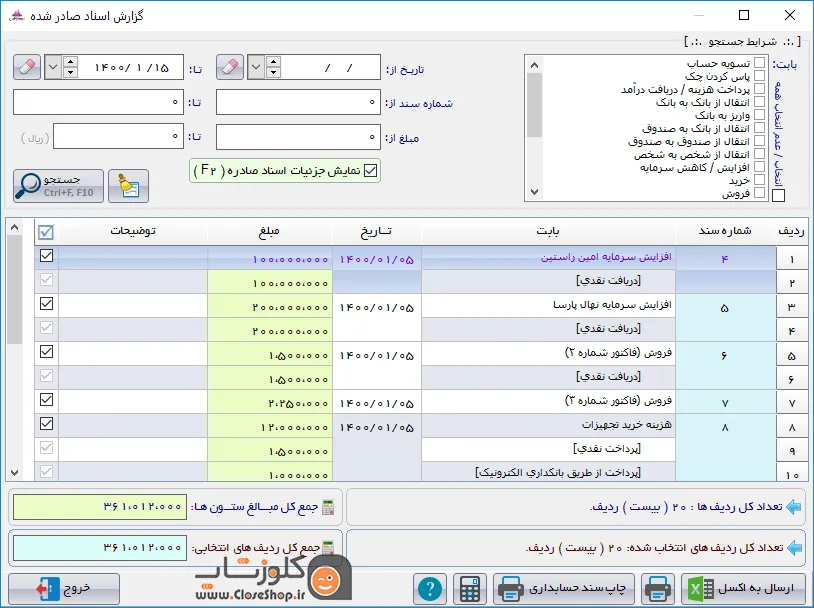Click the 'to' date field 1400/1/15
Image resolution: width=814 pixels, height=608 pixels.
[x=131, y=67]
